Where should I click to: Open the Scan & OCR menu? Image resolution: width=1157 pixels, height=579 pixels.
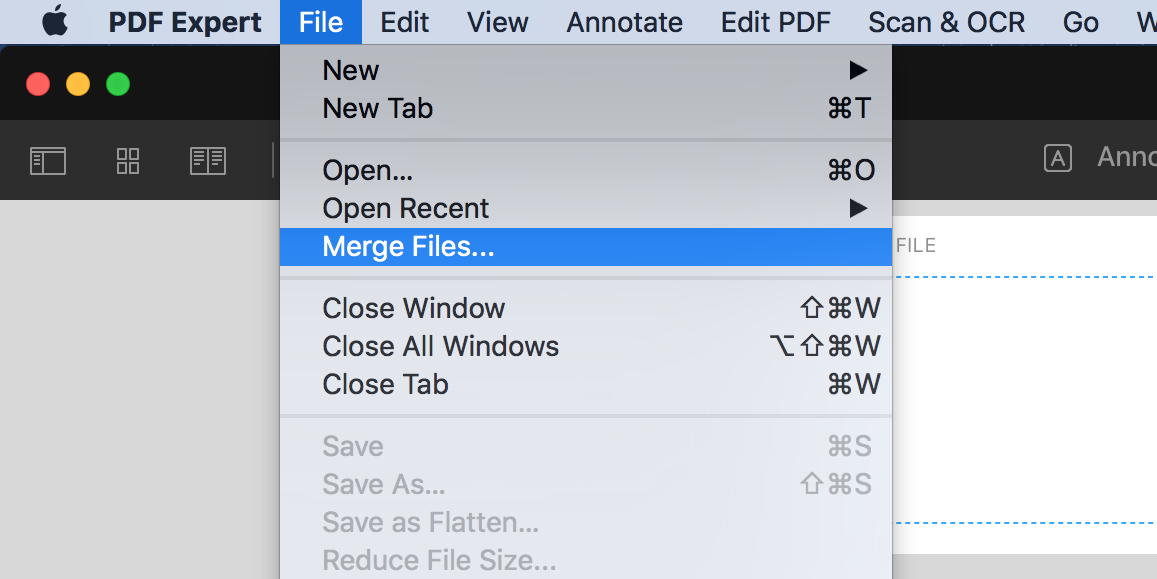[x=946, y=22]
